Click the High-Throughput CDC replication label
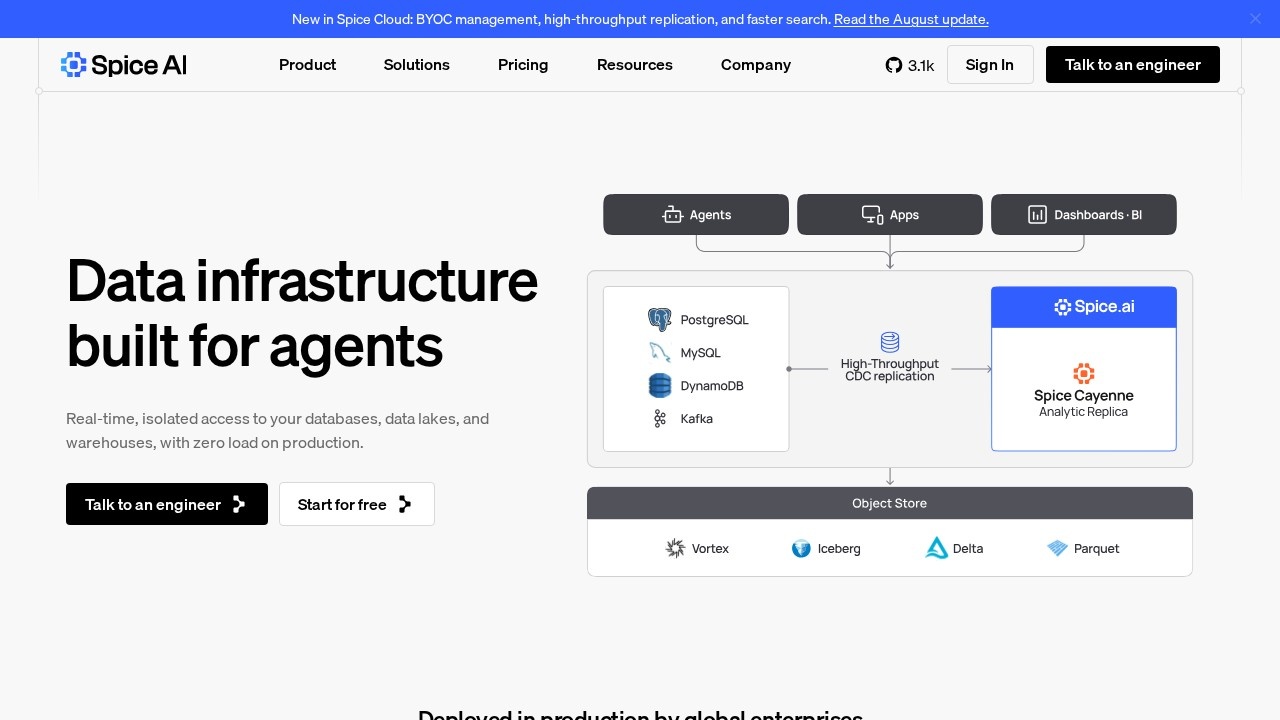This screenshot has height=720, width=1280. pyautogui.click(x=890, y=370)
